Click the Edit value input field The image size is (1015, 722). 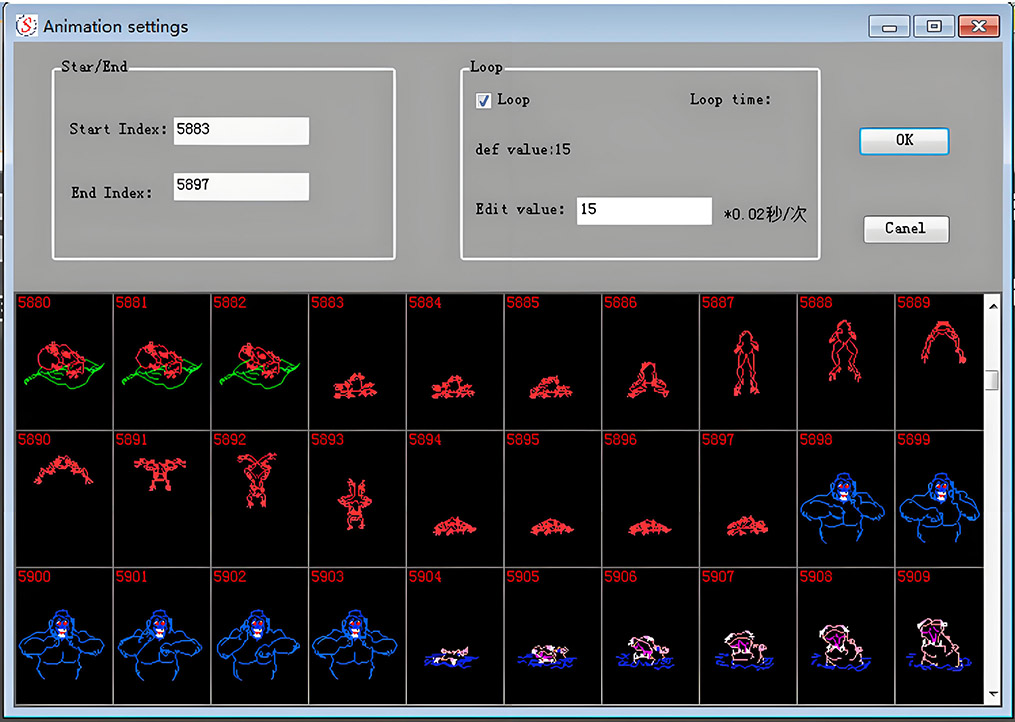click(644, 210)
